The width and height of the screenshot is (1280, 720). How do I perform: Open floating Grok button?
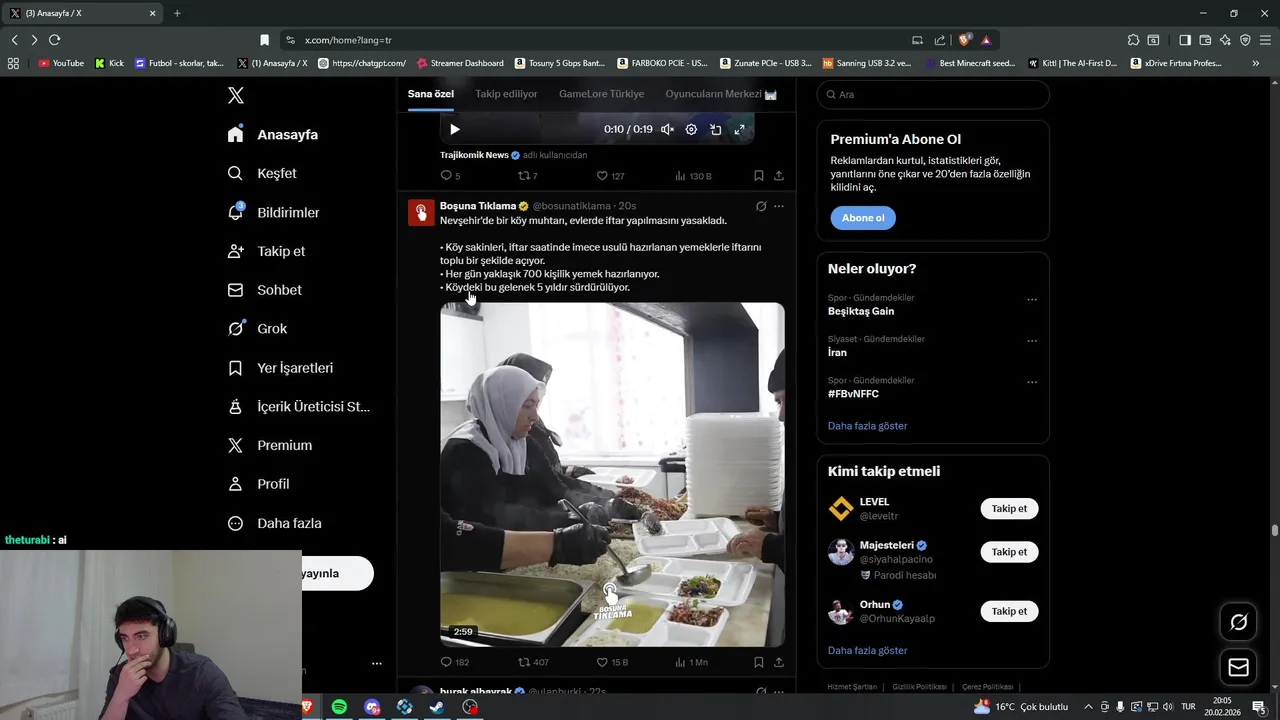click(1238, 622)
